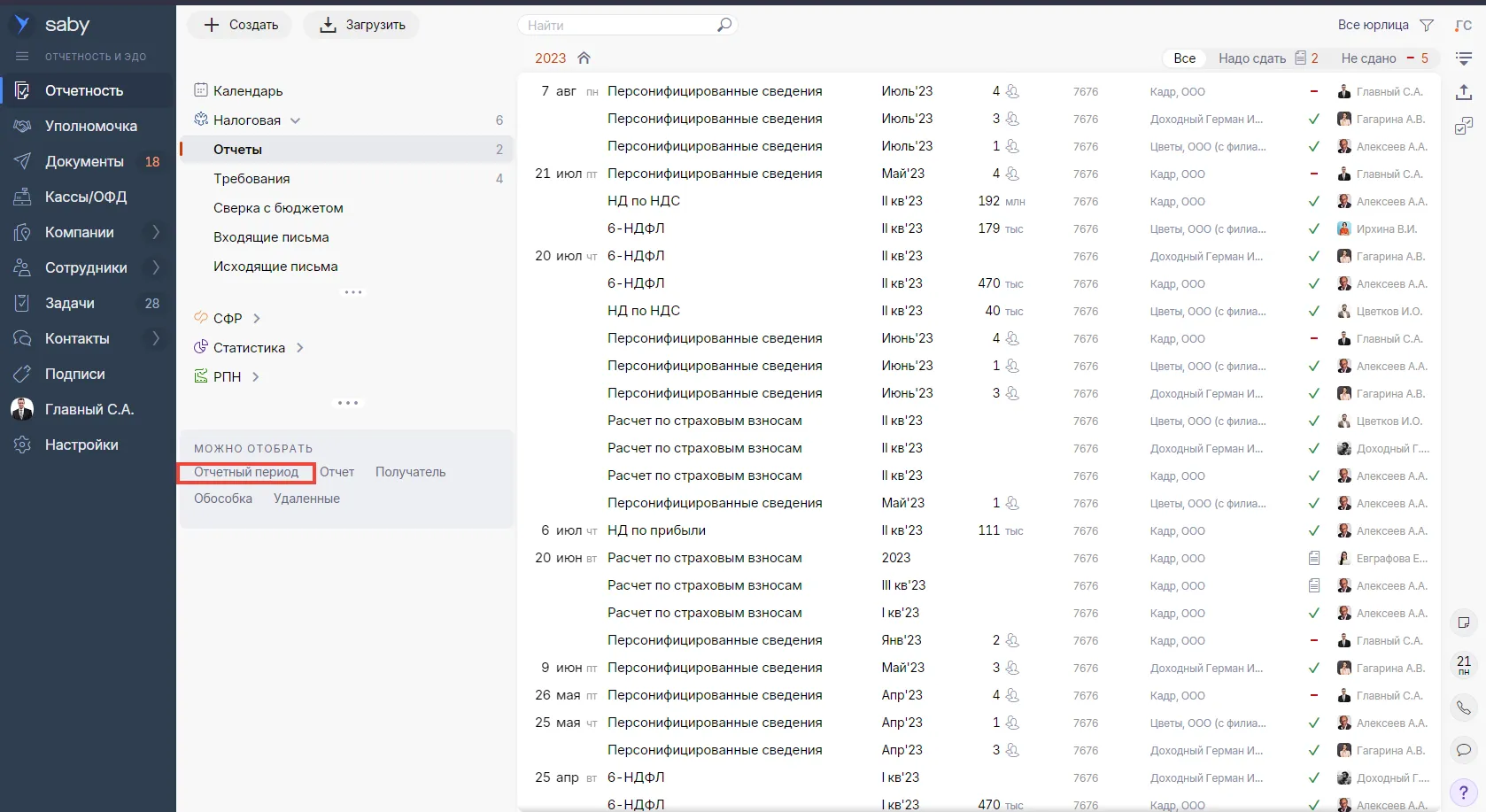1486x812 pixels.
Task: Open the export (upload arrow) icon in right toolbar
Action: [x=1464, y=92]
